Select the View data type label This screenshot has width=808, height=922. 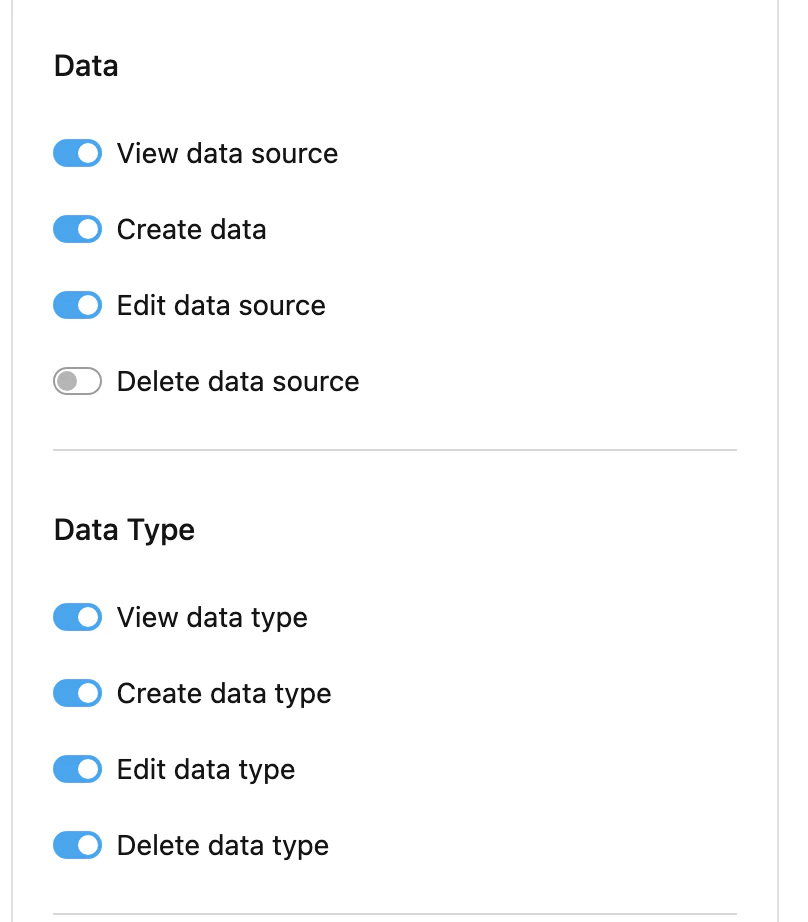coord(211,617)
